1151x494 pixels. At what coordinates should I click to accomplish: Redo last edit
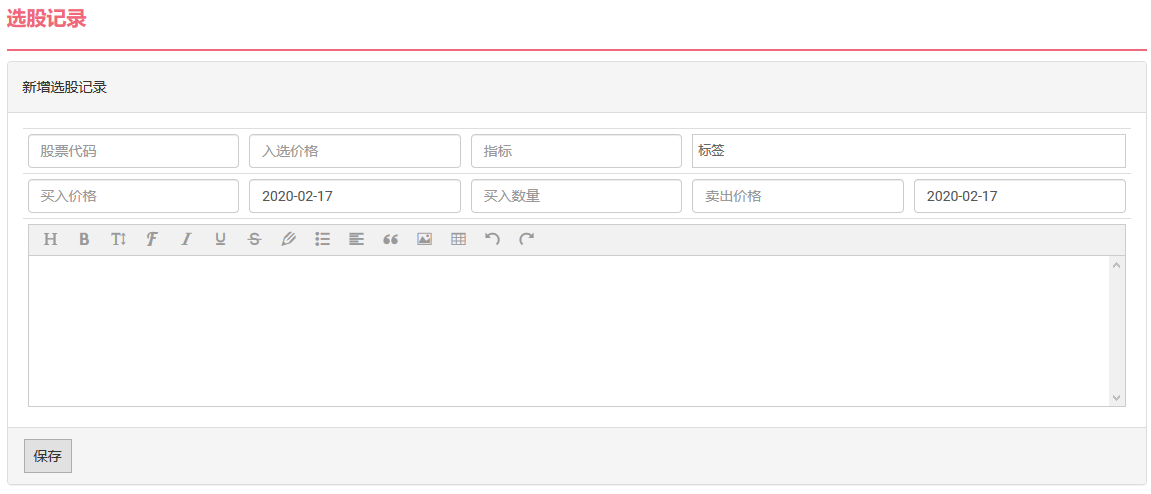pyautogui.click(x=526, y=239)
